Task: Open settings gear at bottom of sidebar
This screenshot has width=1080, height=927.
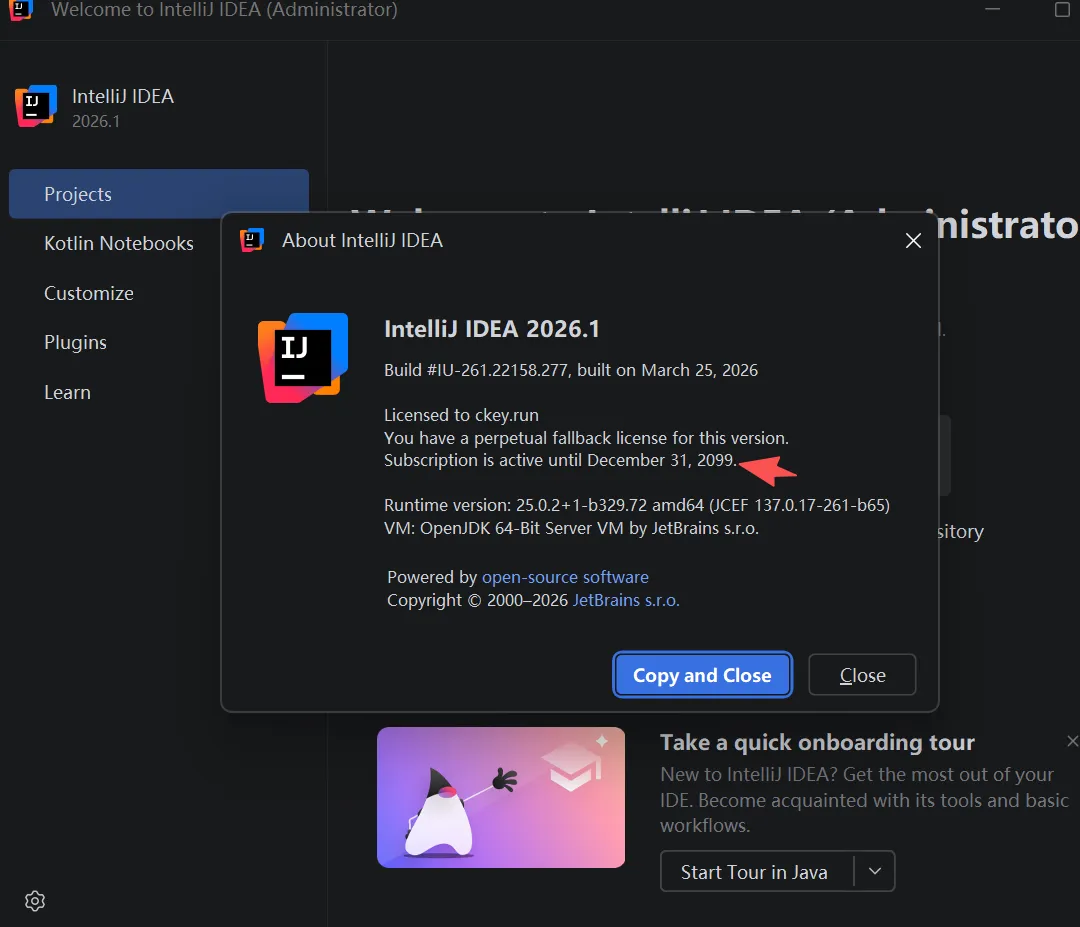Action: click(34, 901)
